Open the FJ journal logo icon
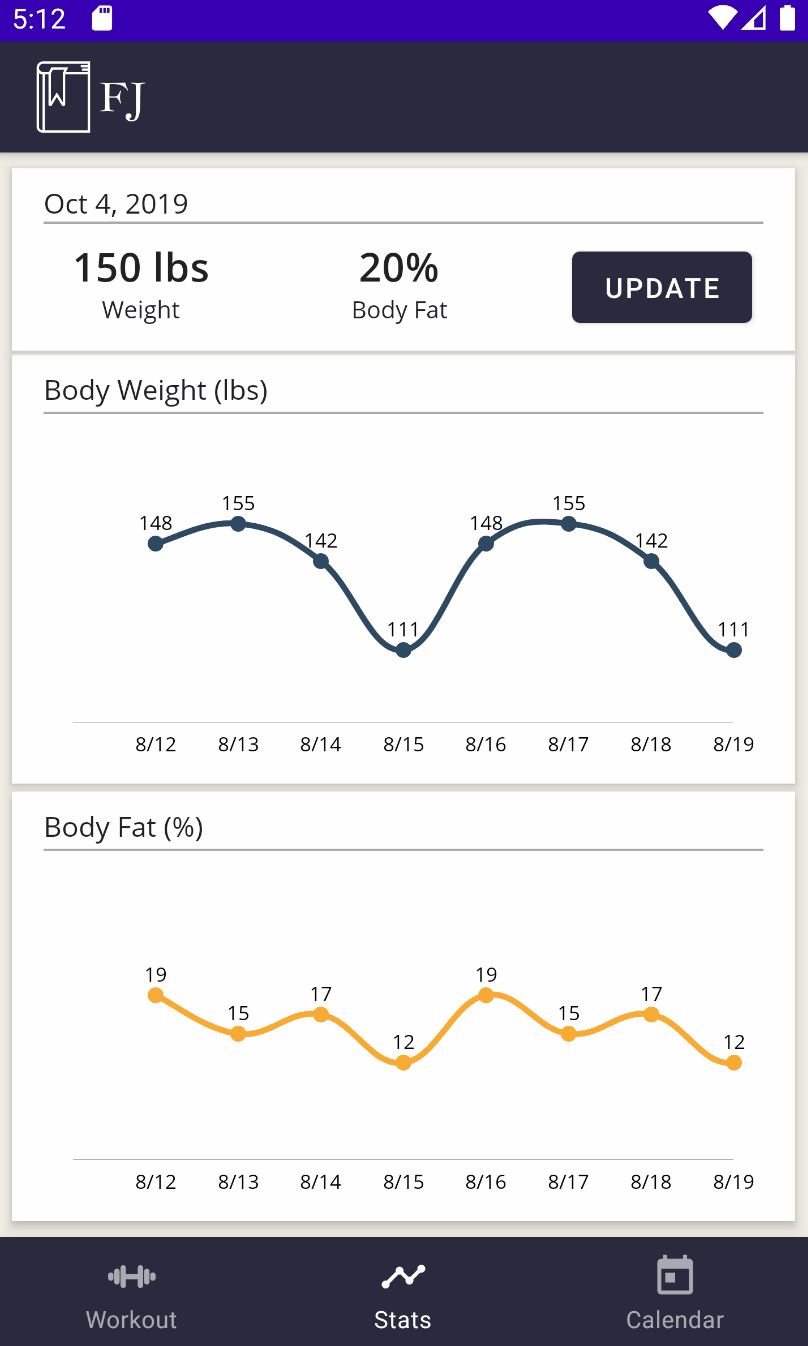This screenshot has height=1346, width=808. coord(62,97)
